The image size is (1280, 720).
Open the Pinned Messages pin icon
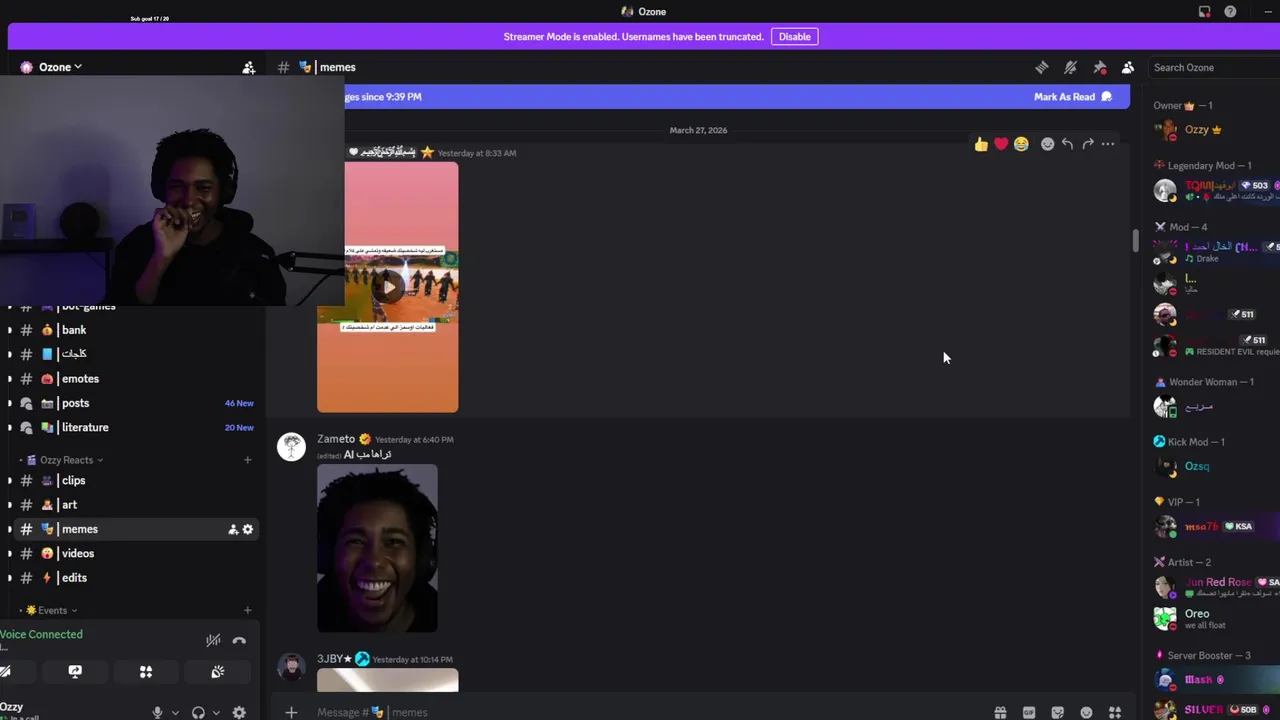pos(1099,67)
